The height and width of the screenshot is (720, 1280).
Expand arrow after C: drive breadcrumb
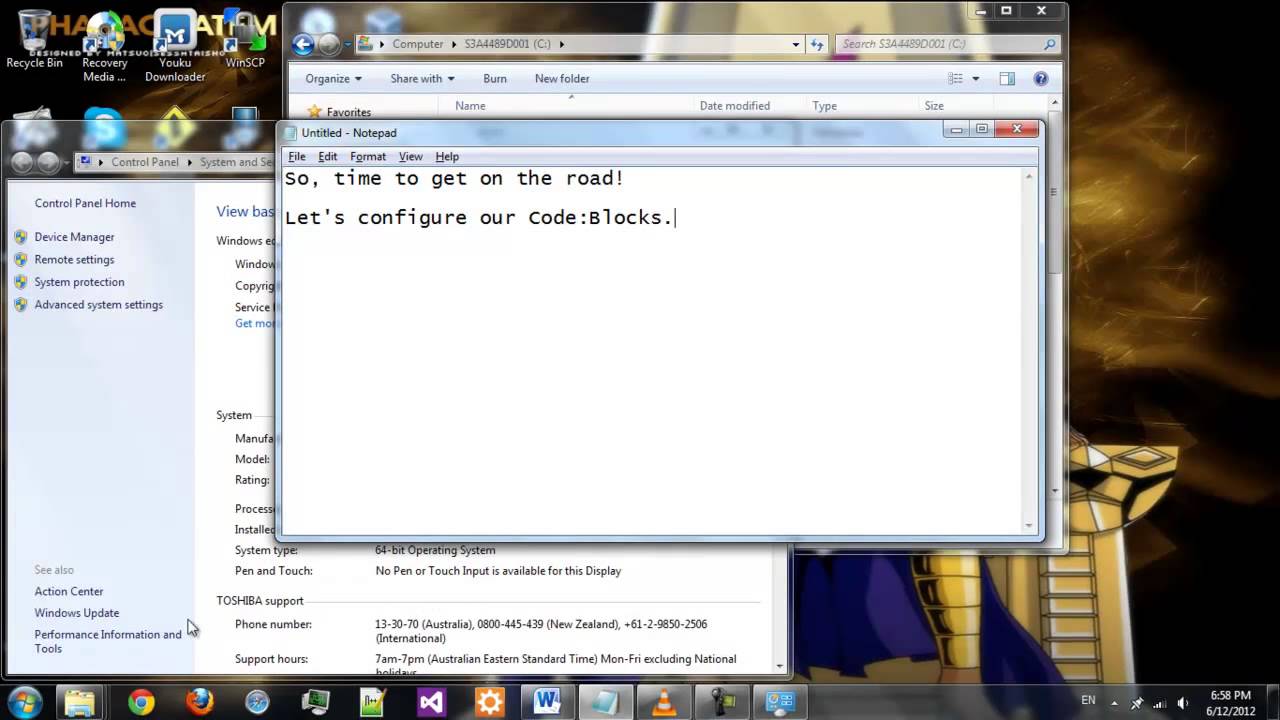(x=562, y=44)
